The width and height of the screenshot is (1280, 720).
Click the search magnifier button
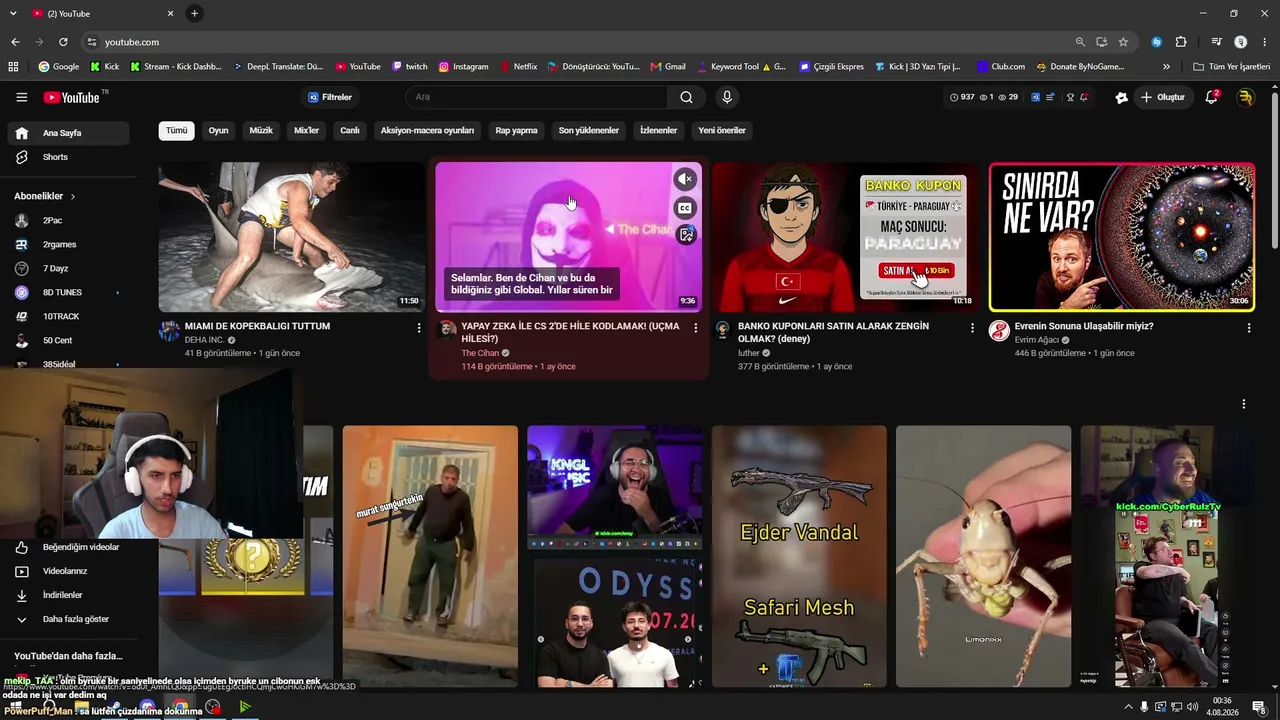686,97
